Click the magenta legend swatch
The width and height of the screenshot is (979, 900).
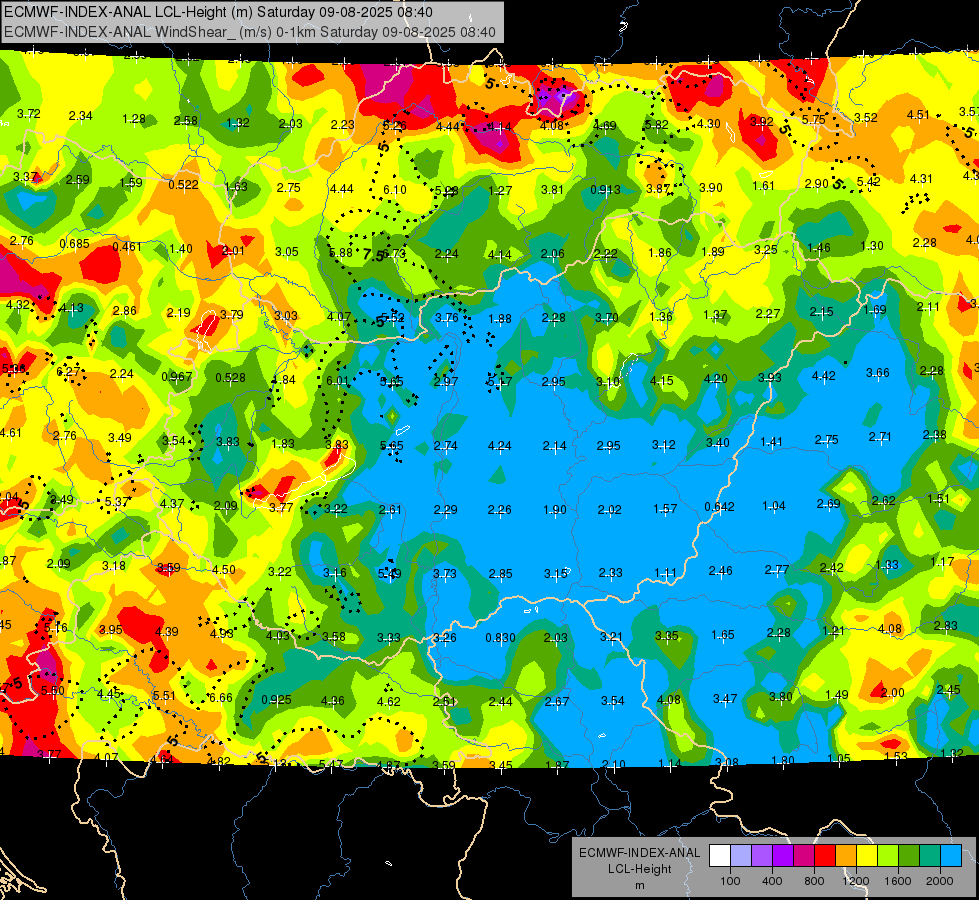(804, 856)
